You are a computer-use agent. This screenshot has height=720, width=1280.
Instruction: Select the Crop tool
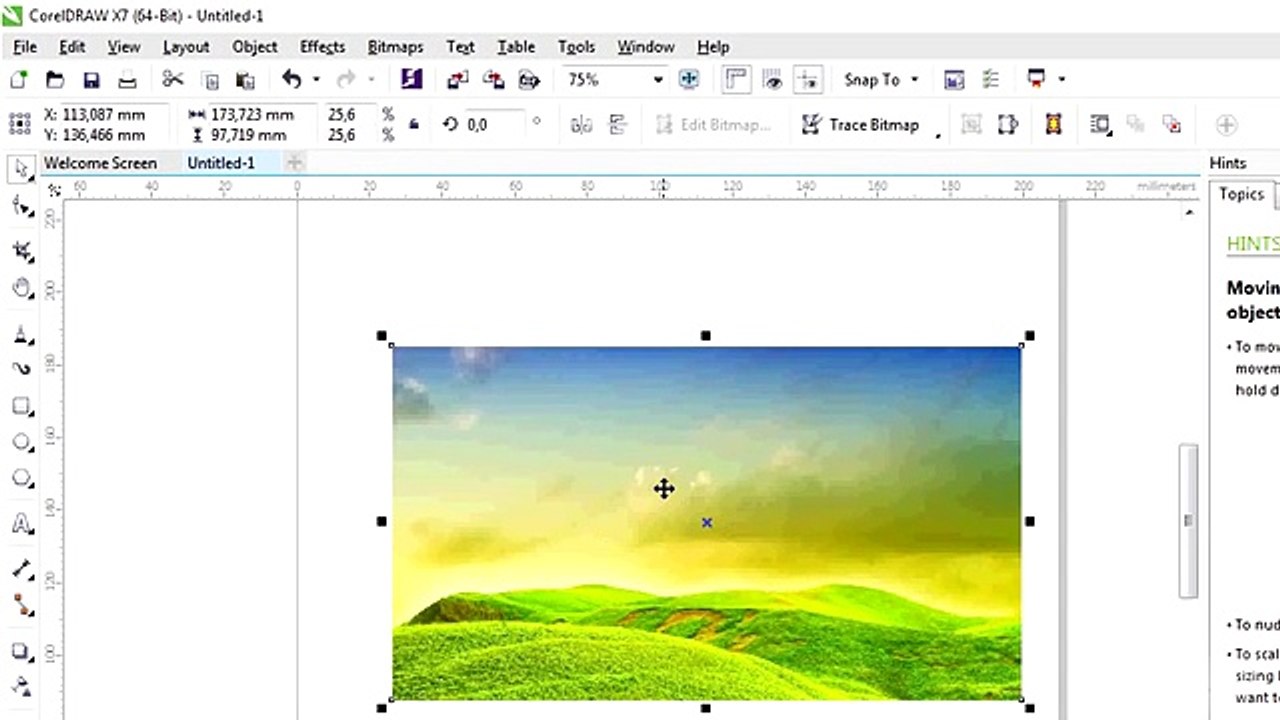[x=21, y=250]
